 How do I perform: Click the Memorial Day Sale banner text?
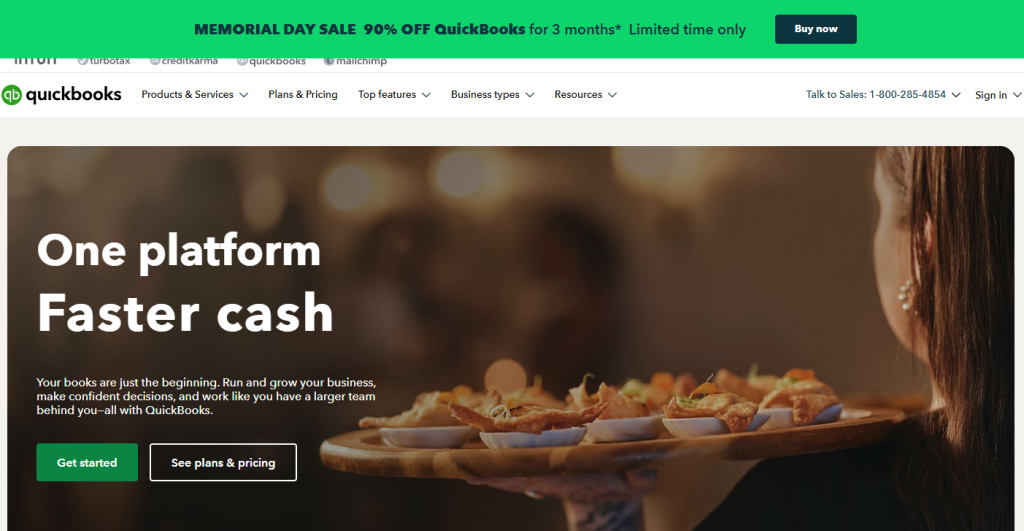coord(470,29)
